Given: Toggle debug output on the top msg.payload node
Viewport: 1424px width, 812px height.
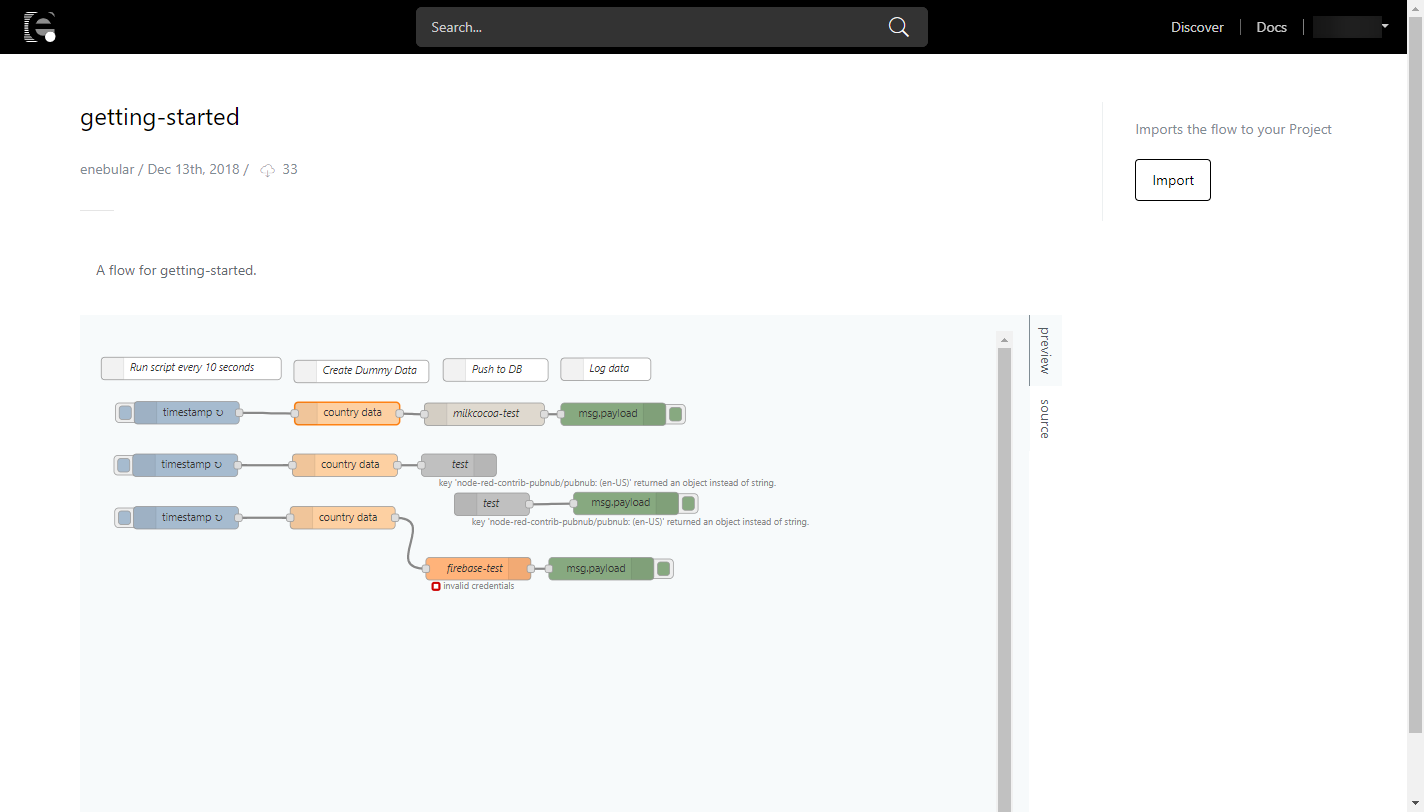Looking at the screenshot, I should [676, 413].
